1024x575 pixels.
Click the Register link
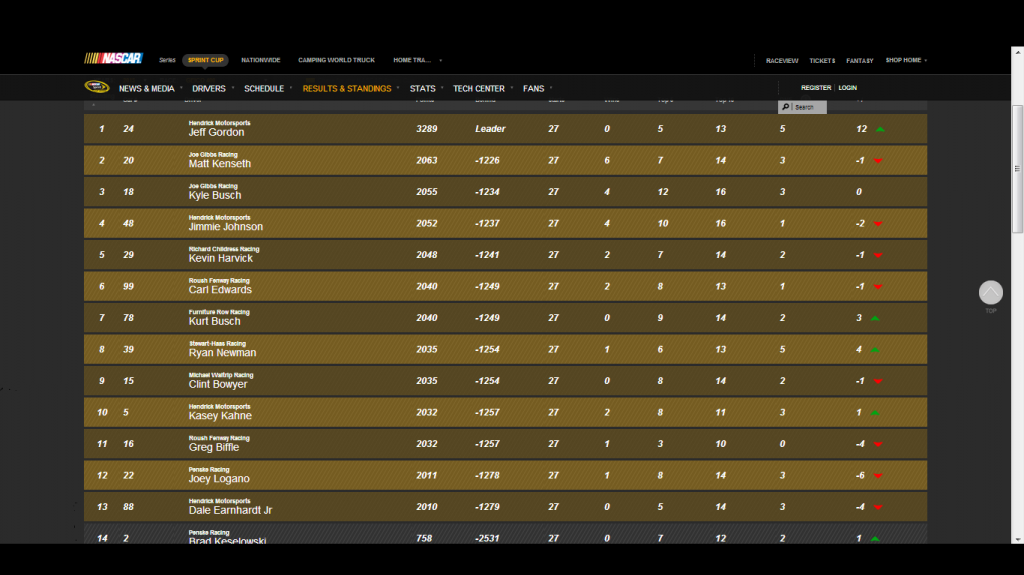click(815, 88)
